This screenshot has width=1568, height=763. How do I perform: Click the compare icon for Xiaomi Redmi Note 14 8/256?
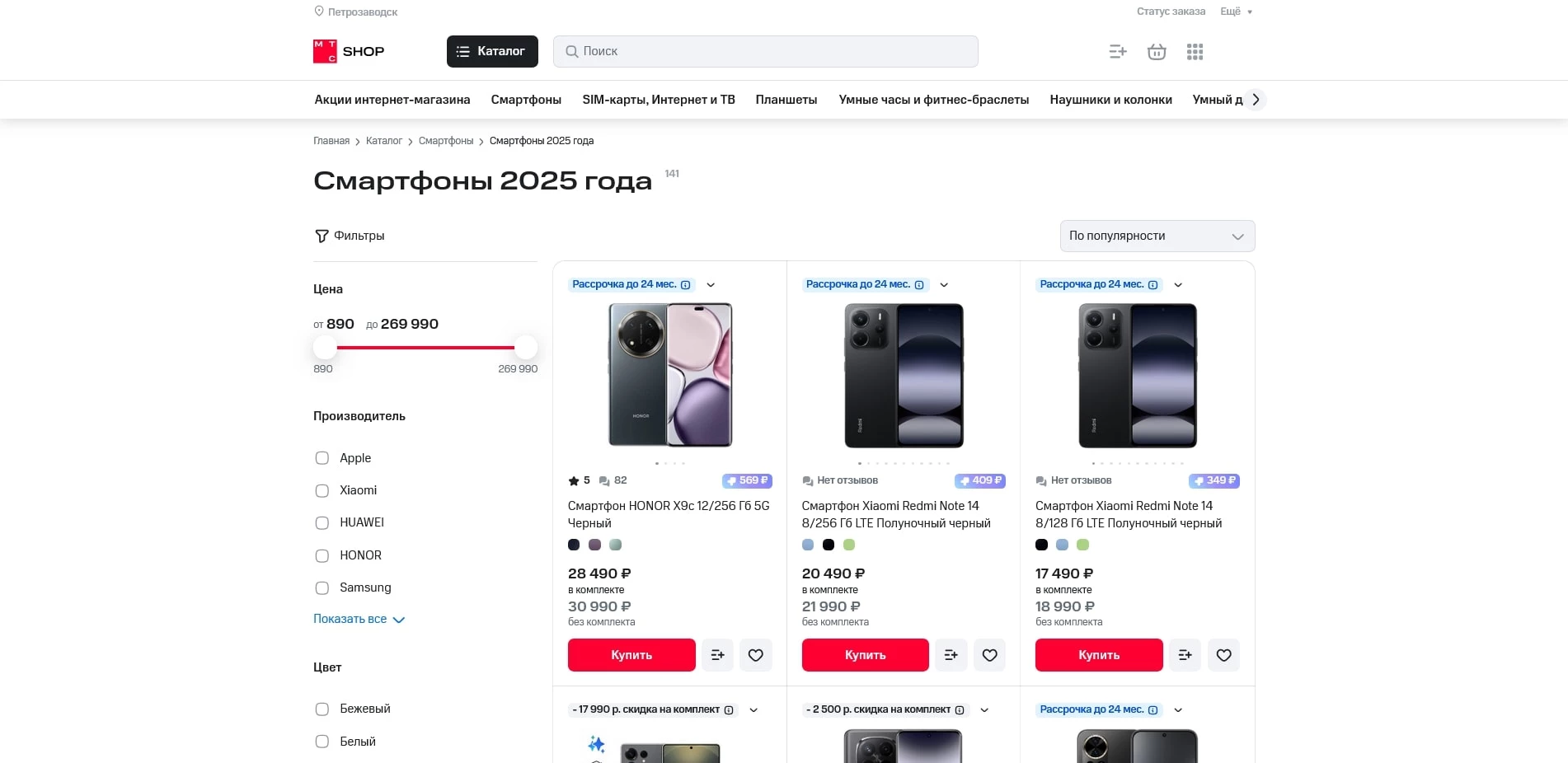pyautogui.click(x=951, y=655)
